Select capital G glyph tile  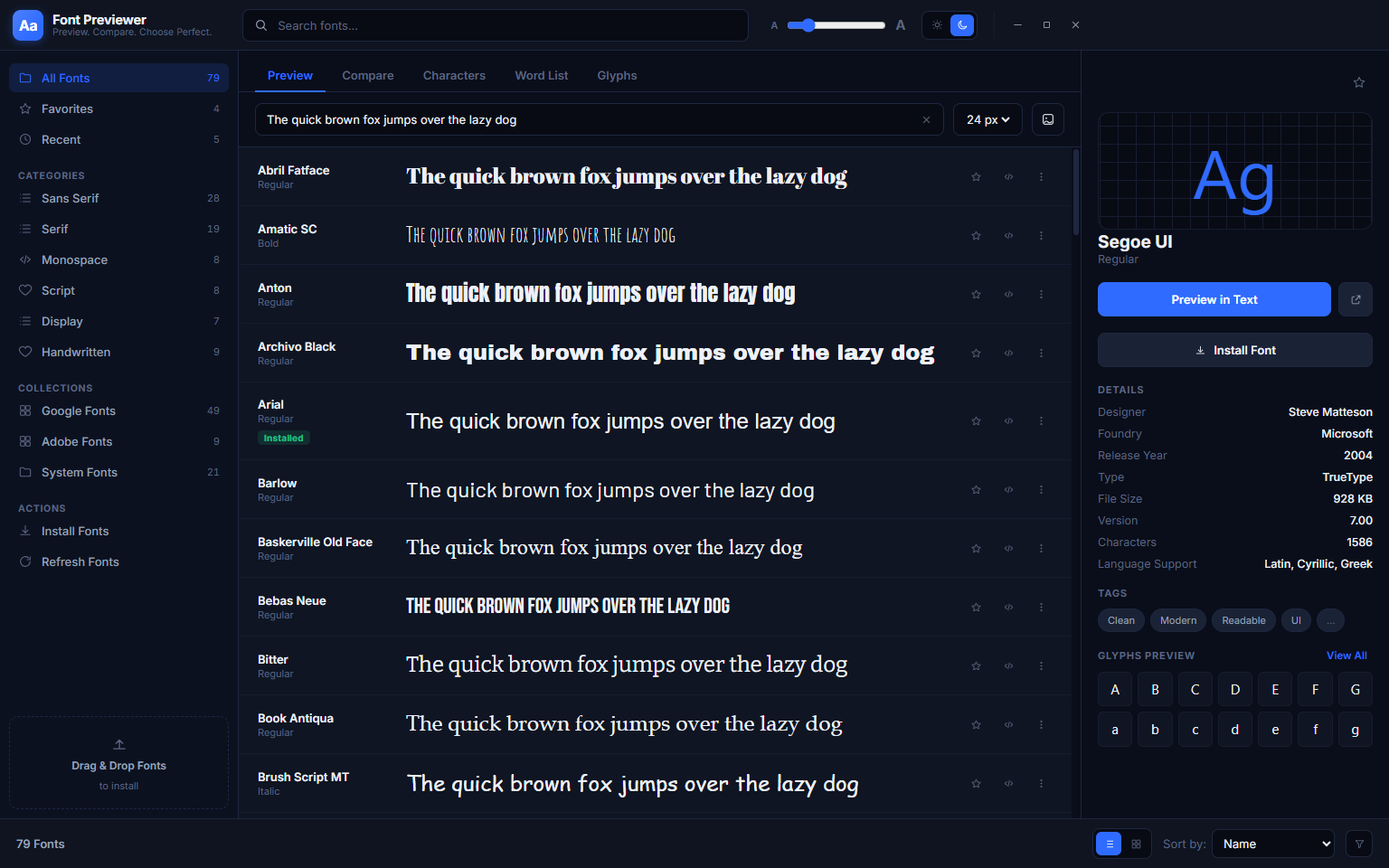1355,689
